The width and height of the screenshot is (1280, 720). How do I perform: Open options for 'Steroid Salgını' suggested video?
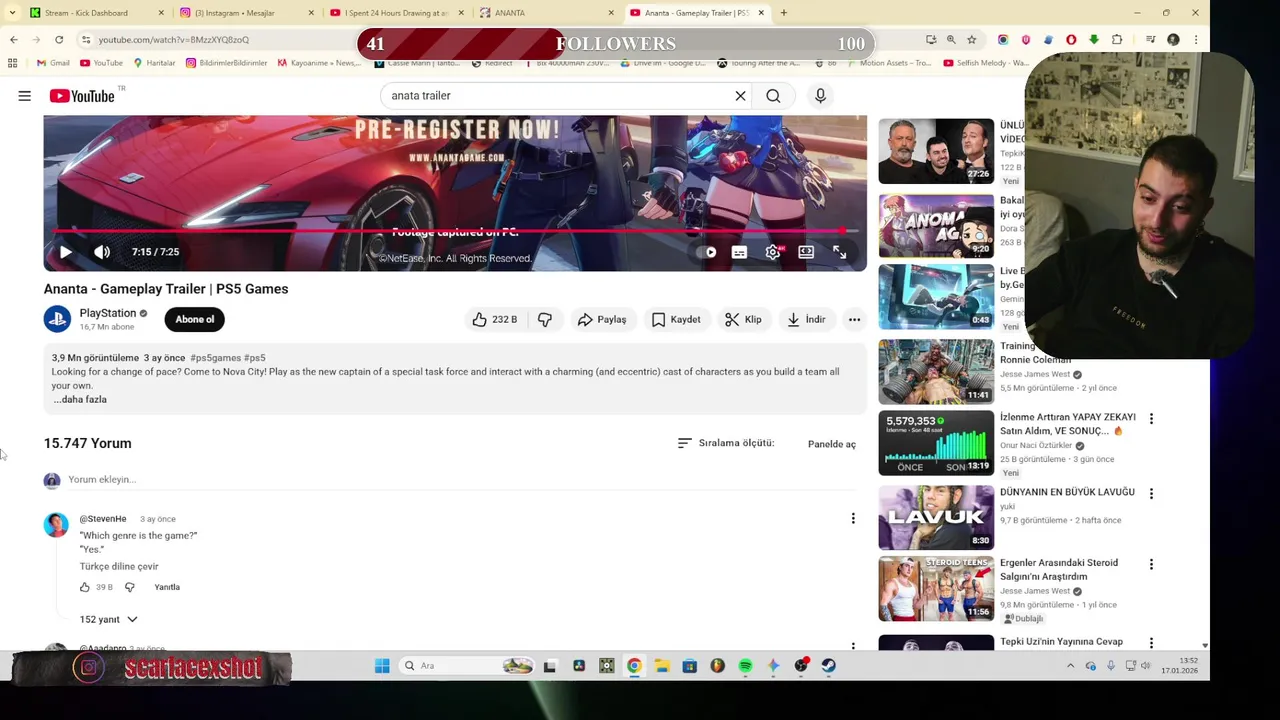click(x=1151, y=564)
